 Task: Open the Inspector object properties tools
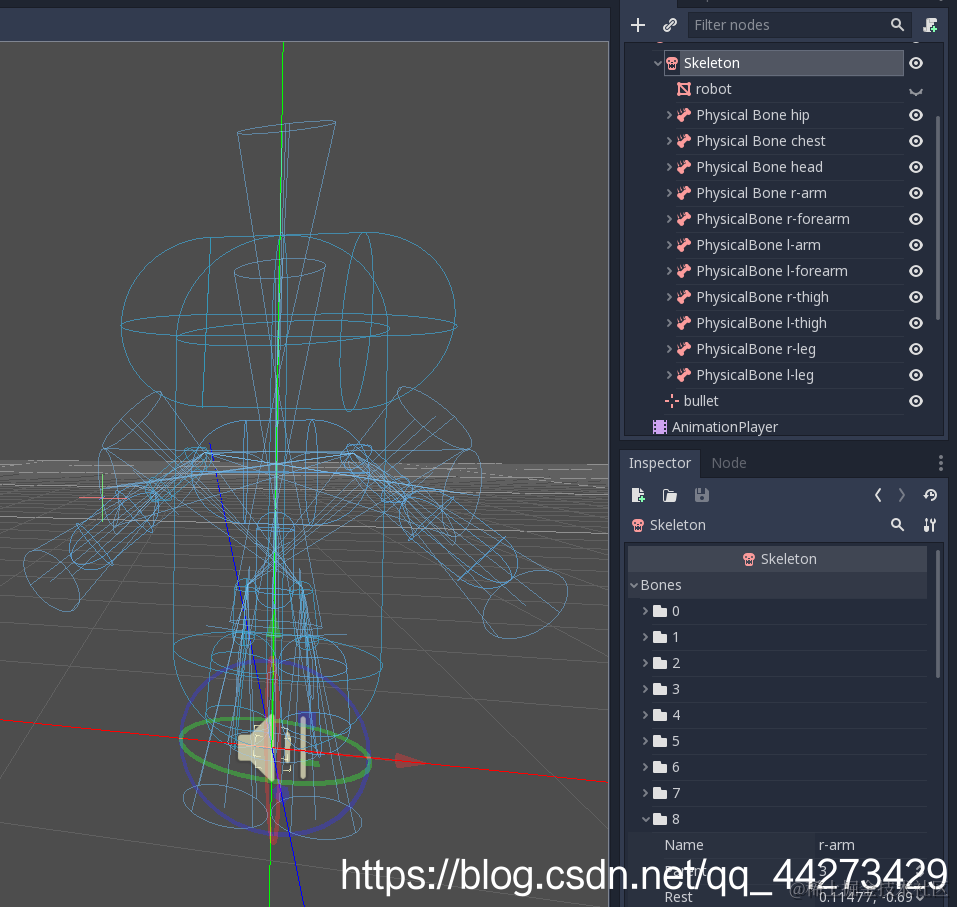(930, 525)
